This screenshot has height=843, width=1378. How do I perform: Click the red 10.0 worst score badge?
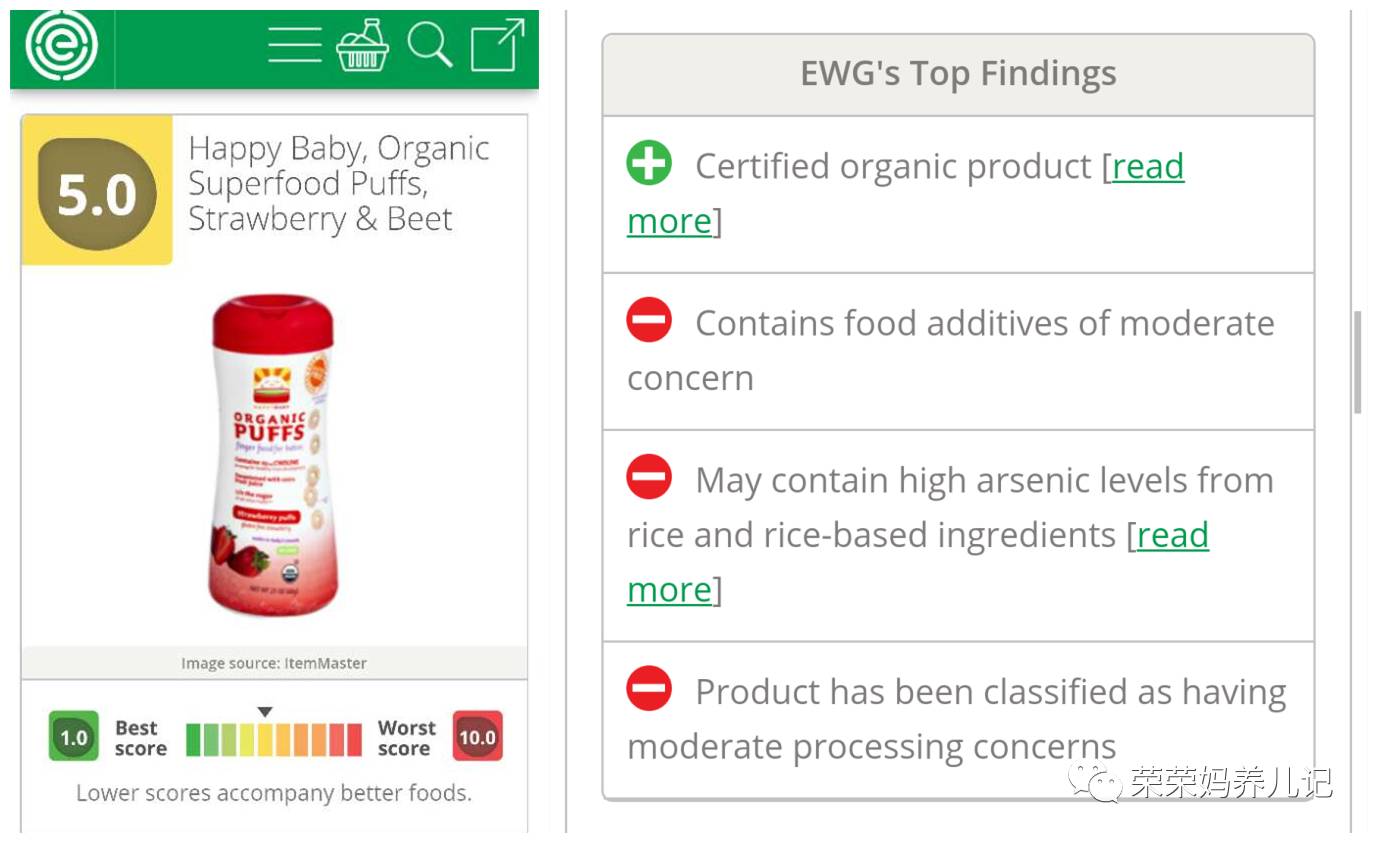pyautogui.click(x=477, y=737)
